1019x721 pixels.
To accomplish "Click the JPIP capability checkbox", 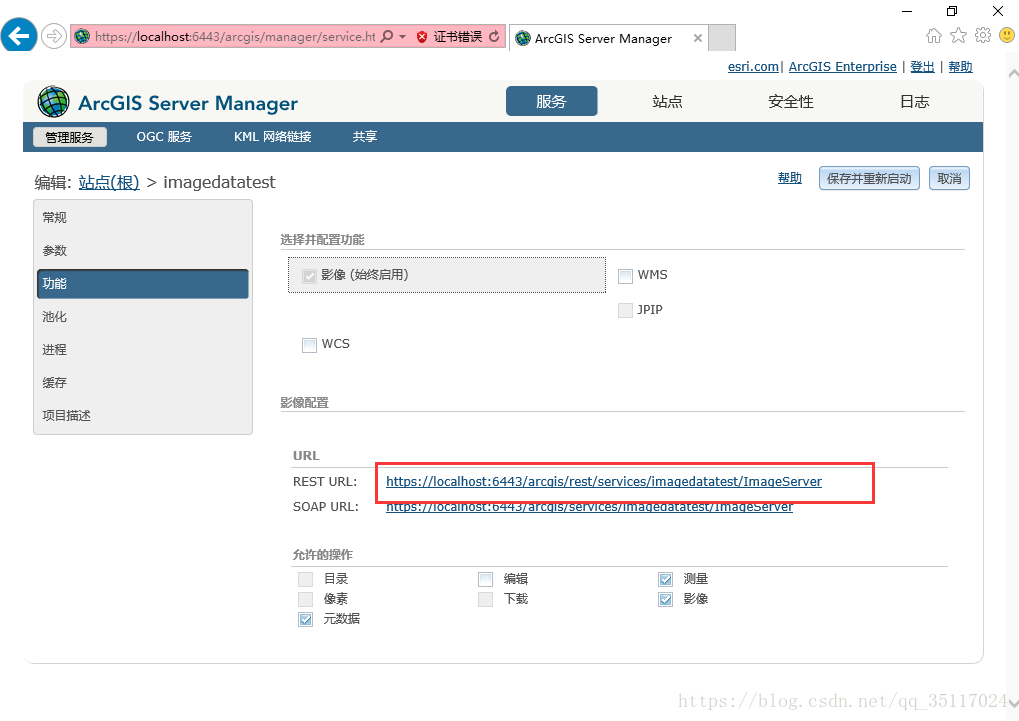I will pos(625,310).
